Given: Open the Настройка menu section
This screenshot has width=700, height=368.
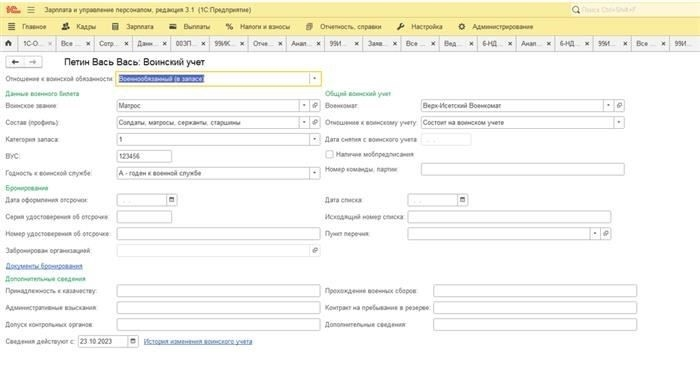Looking at the screenshot, I should coord(420,27).
